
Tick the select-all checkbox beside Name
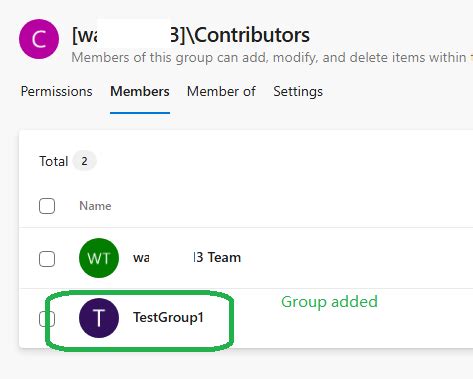pyautogui.click(x=47, y=206)
